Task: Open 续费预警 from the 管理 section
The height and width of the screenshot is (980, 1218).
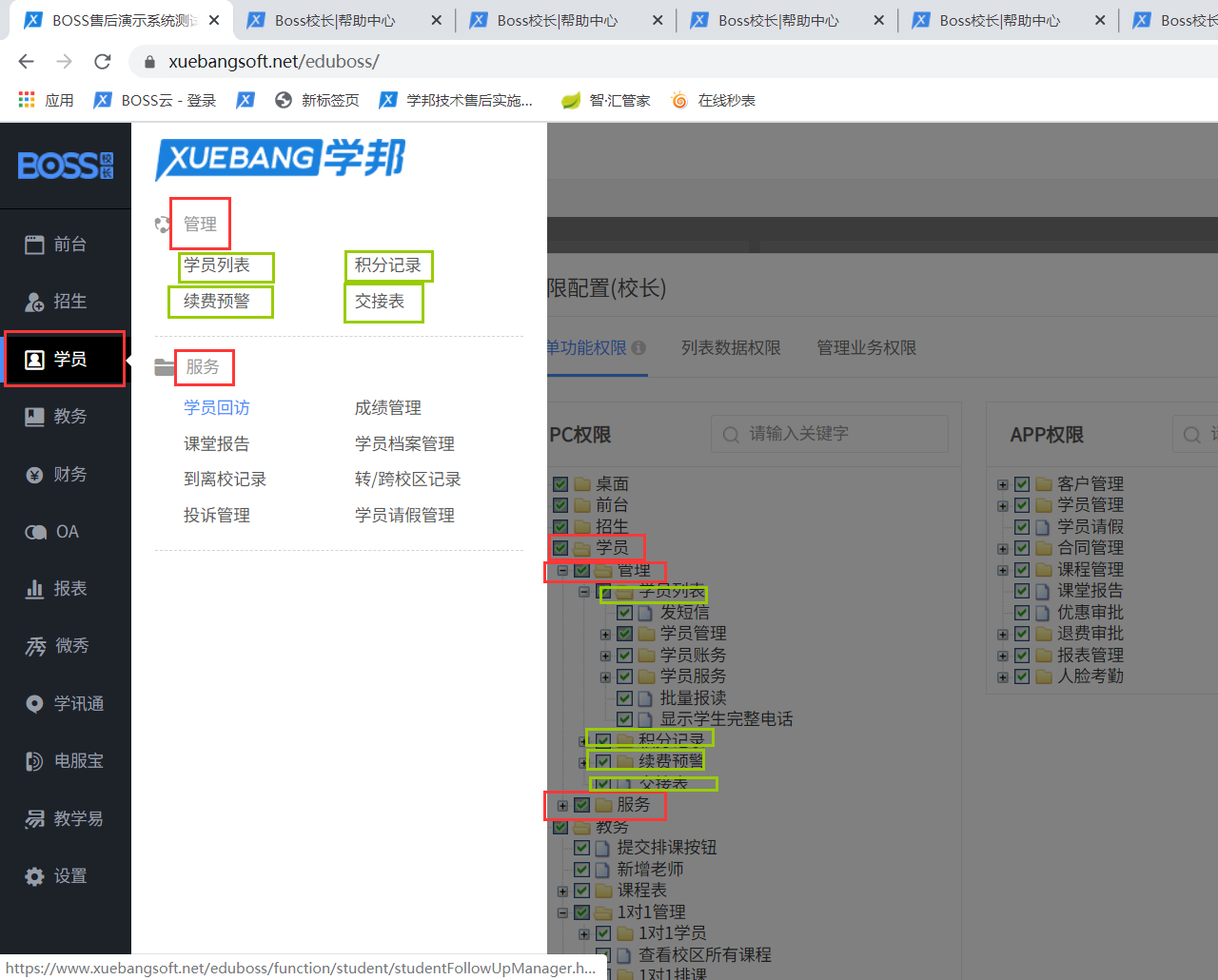Action: click(217, 302)
